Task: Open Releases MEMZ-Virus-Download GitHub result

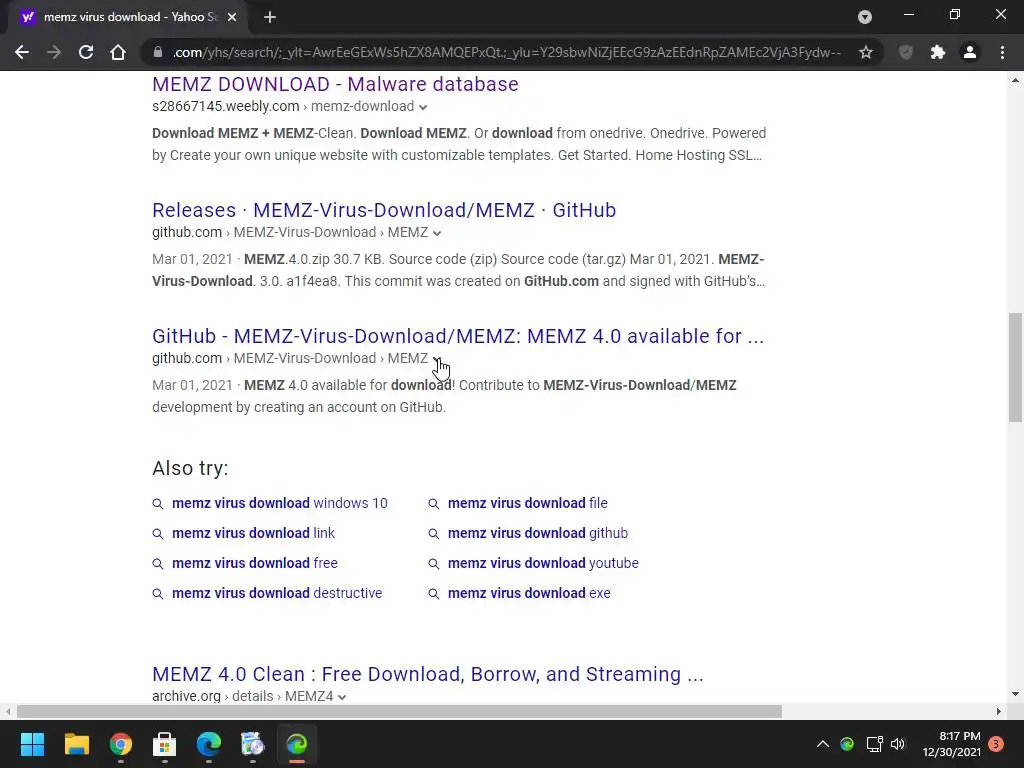Action: tap(384, 210)
